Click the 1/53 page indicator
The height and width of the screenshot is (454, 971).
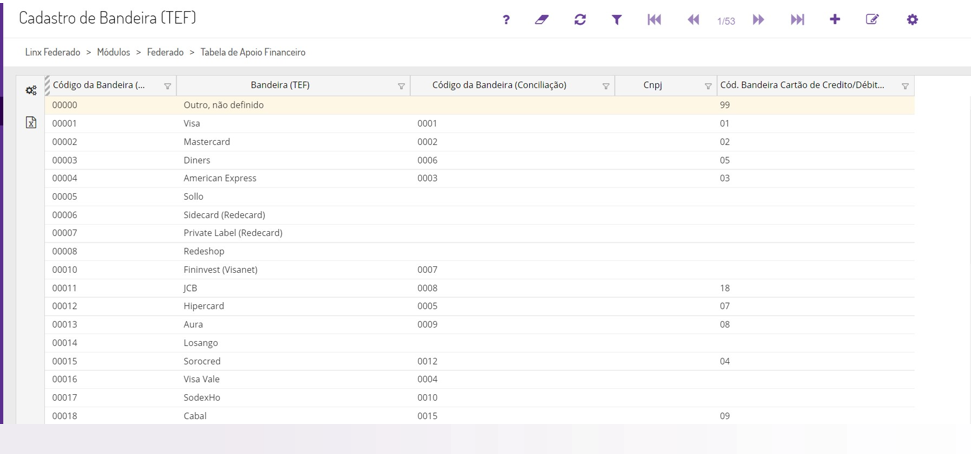[x=726, y=21]
